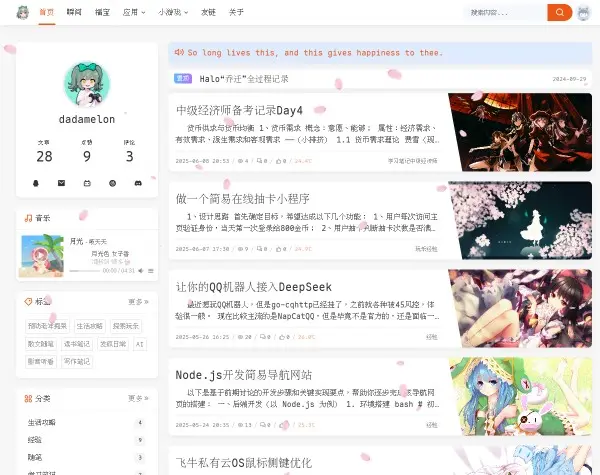600x475 pixels.
Task: Click the email envelope icon
Action: pos(61,183)
